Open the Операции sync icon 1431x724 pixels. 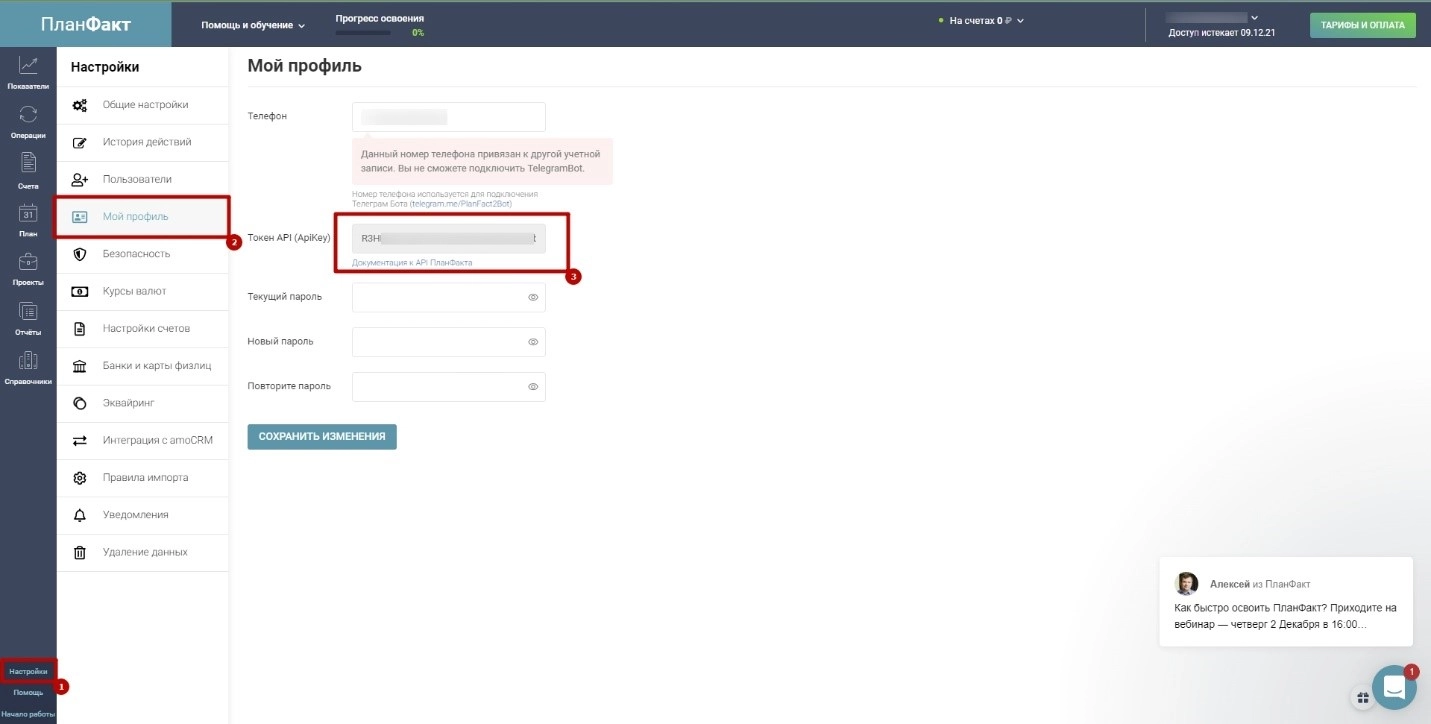[x=28, y=115]
